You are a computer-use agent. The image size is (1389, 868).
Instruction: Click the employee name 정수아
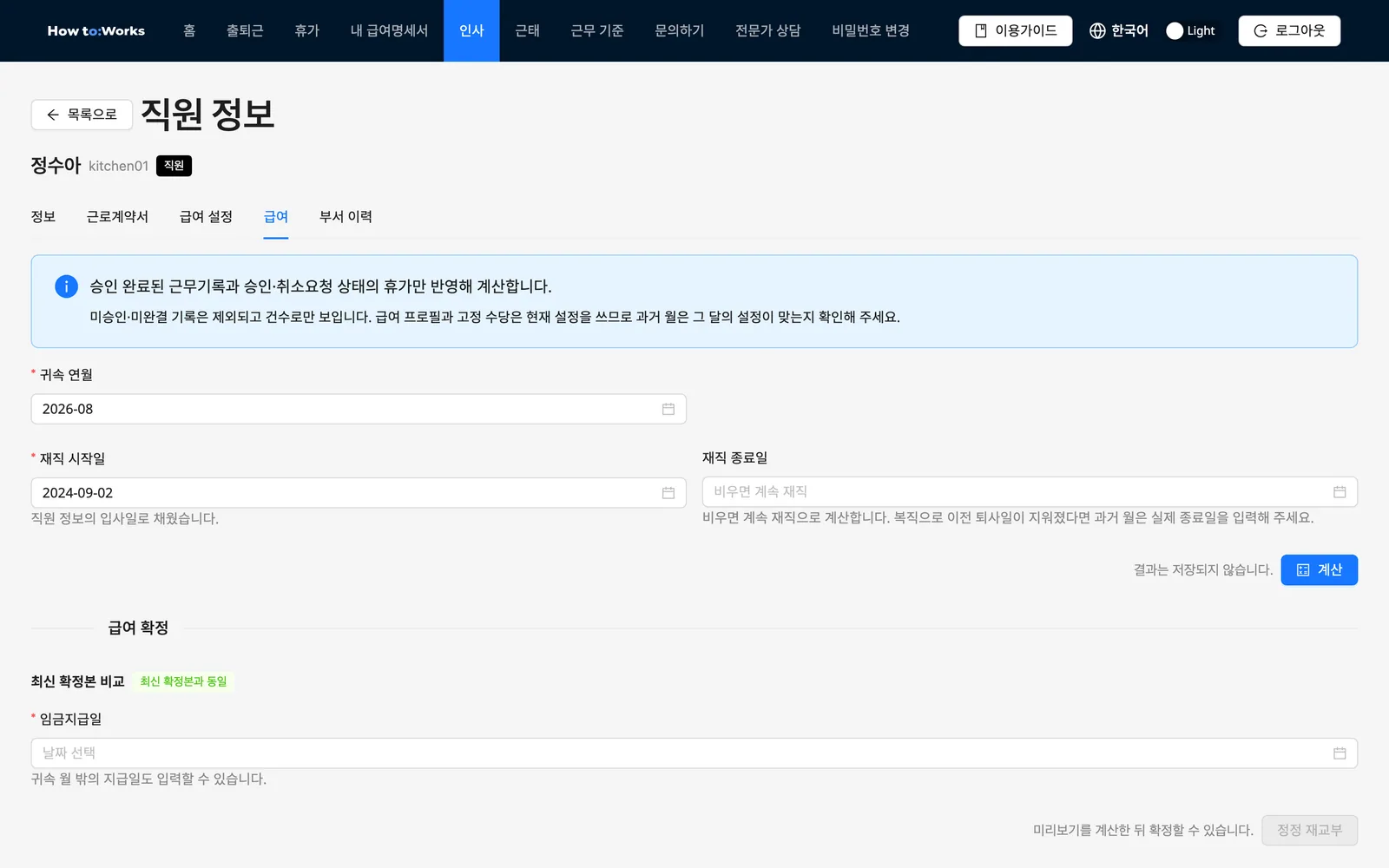[x=56, y=165]
